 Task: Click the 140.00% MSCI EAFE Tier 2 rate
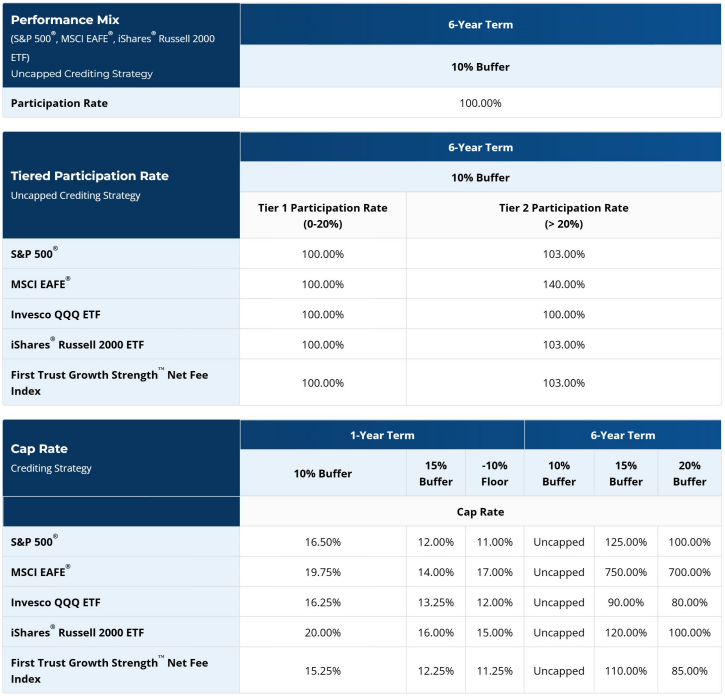(x=564, y=284)
